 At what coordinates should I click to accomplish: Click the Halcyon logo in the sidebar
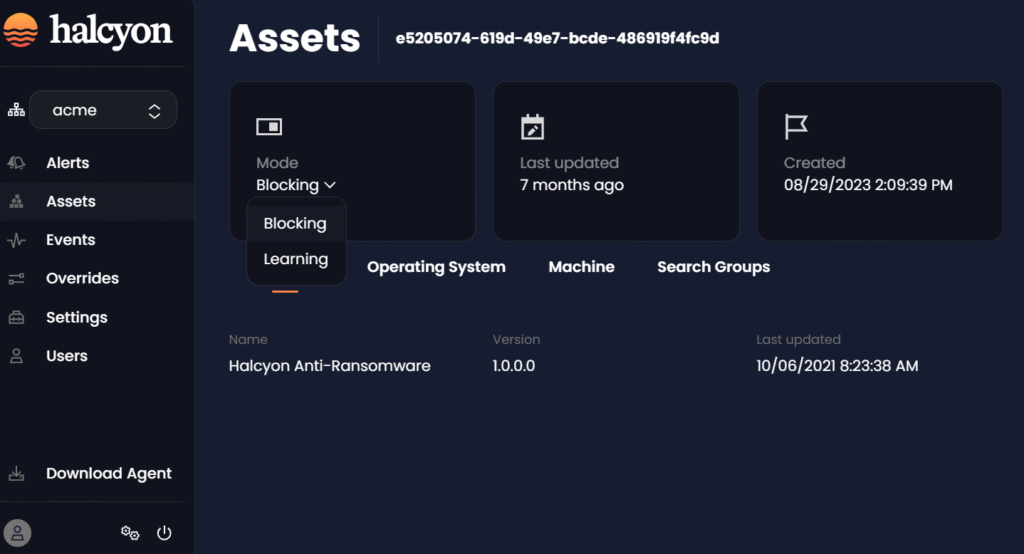(x=88, y=31)
